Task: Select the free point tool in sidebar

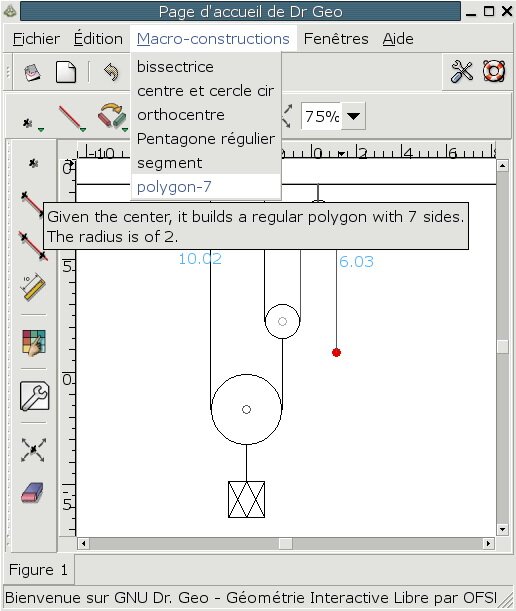Action: [34, 163]
